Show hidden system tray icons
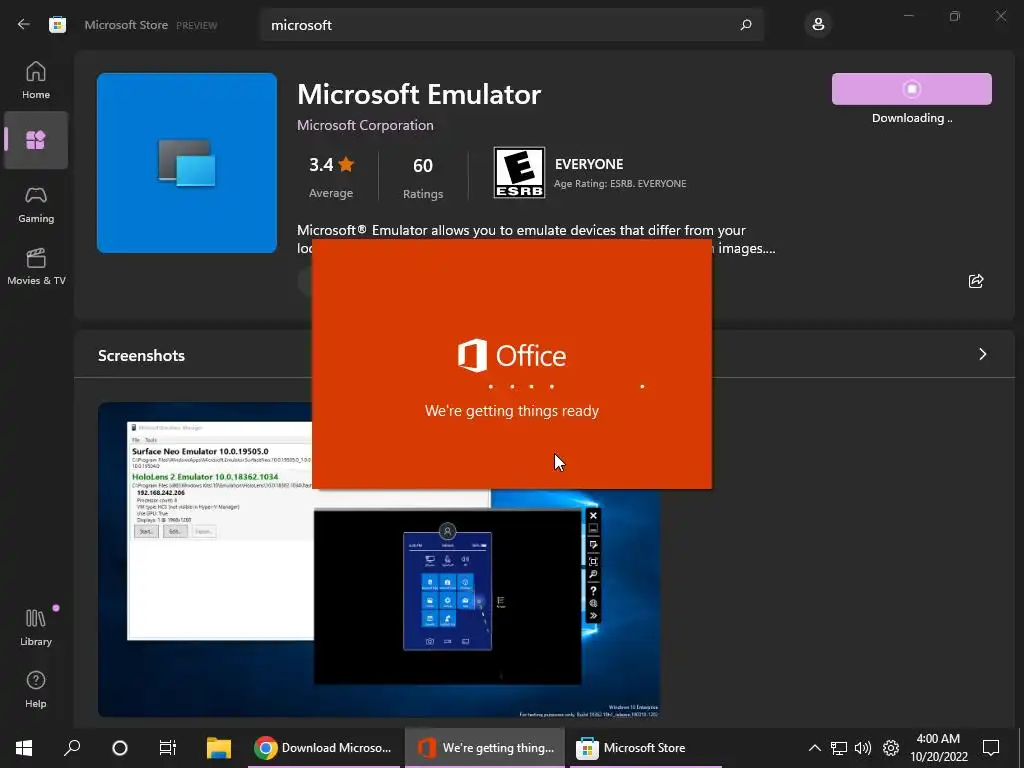 [x=814, y=748]
